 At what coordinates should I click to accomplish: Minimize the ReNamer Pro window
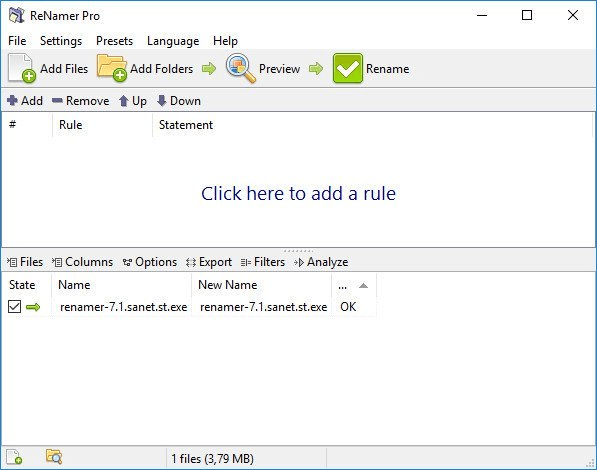point(482,15)
